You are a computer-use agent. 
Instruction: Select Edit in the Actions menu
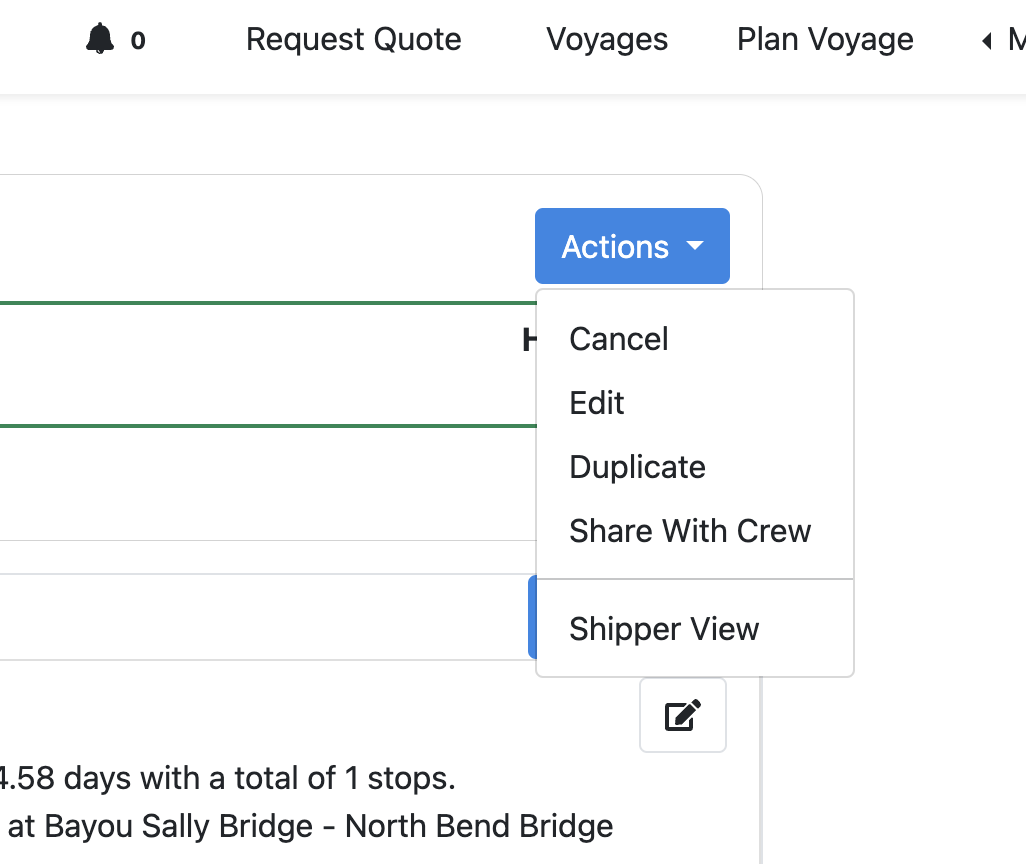(x=597, y=403)
